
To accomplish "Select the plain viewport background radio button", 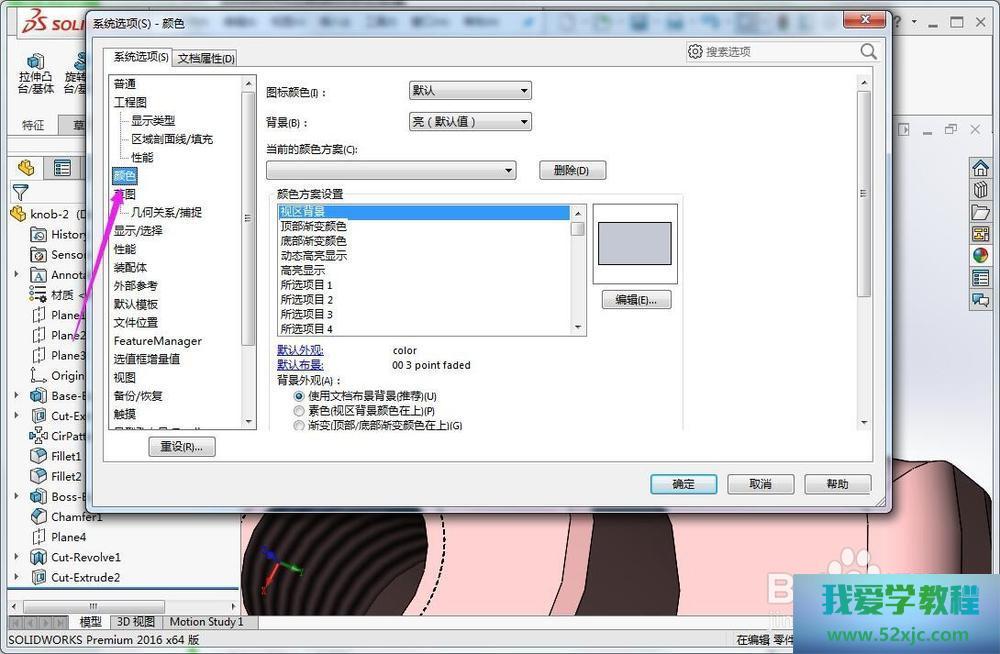I will point(299,411).
